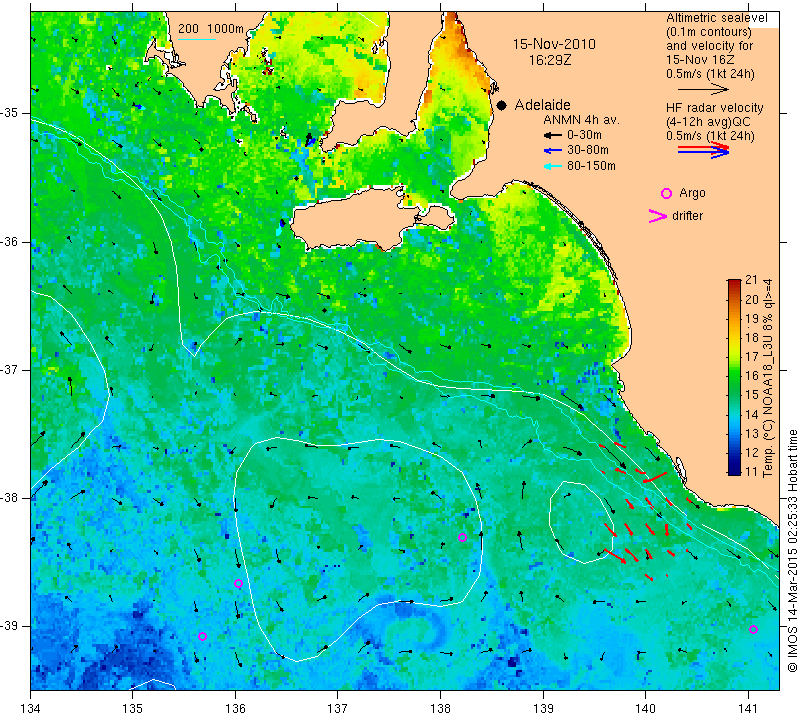Click the time text '16:29Z'
The height and width of the screenshot is (720, 800).
[549, 60]
